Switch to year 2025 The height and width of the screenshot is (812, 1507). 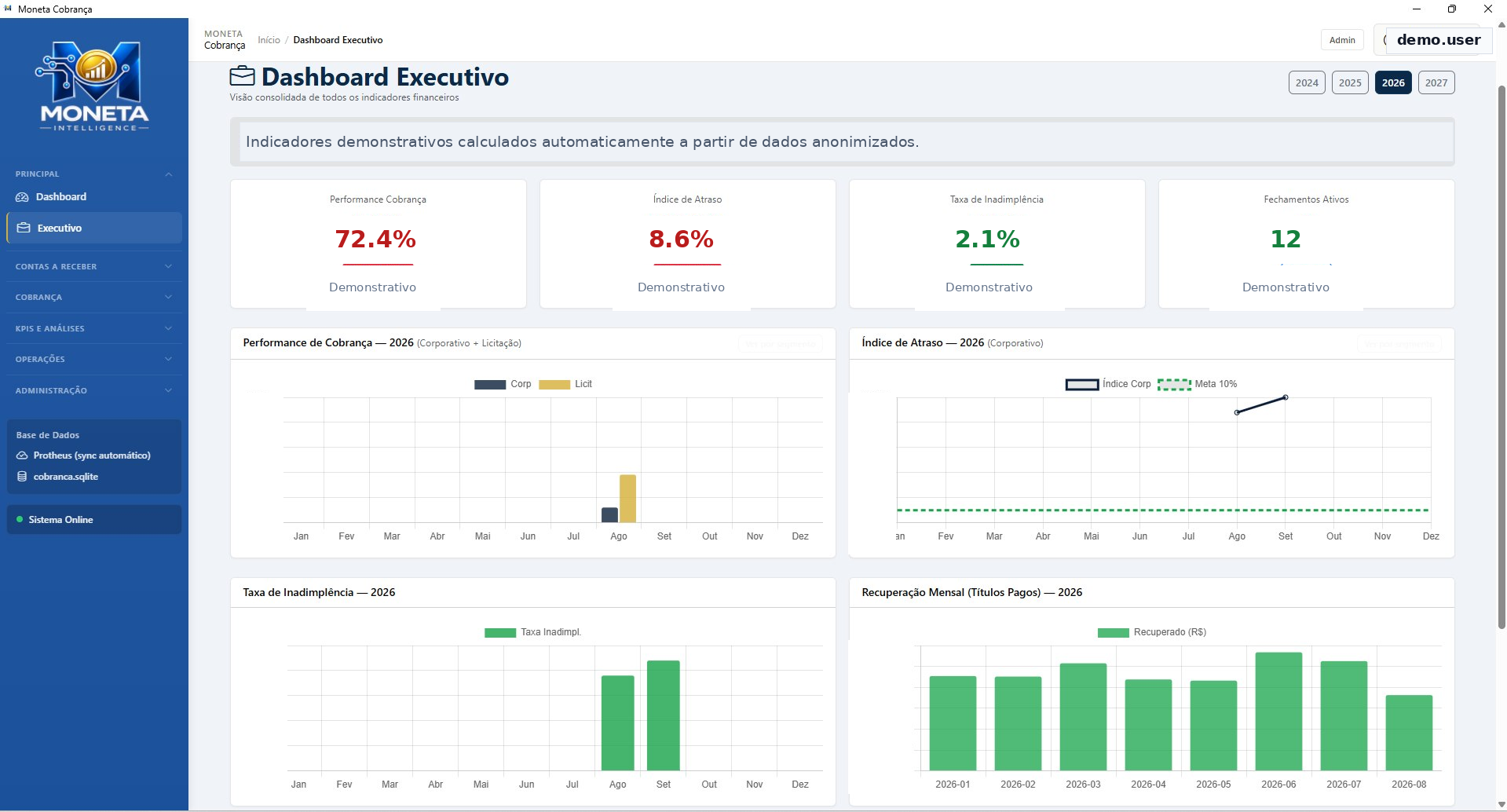click(x=1350, y=82)
